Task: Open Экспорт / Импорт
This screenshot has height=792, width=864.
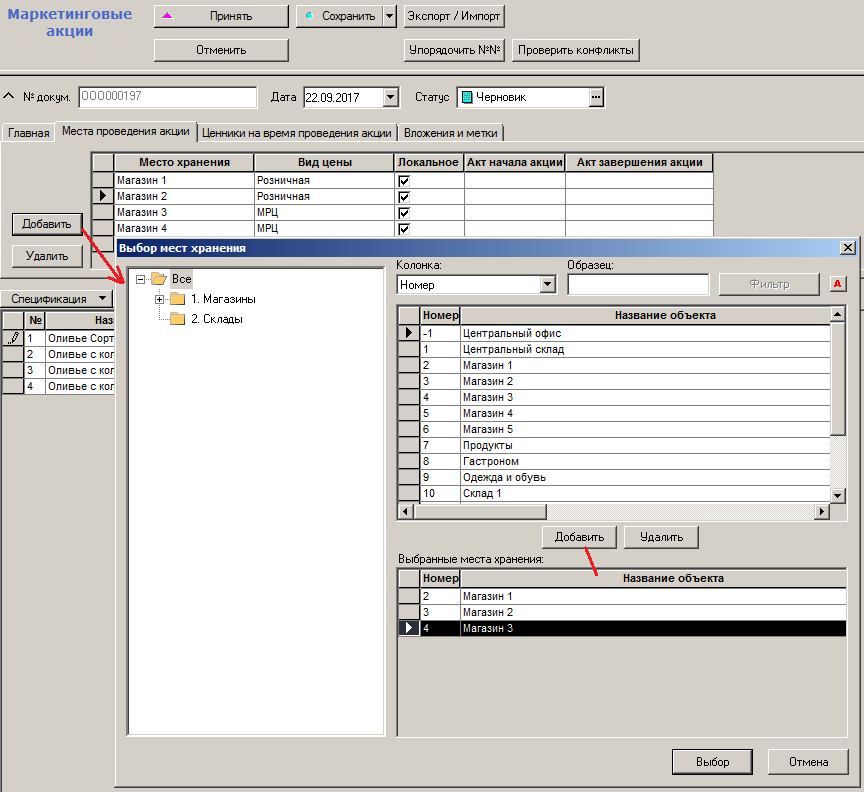Action: (x=453, y=16)
